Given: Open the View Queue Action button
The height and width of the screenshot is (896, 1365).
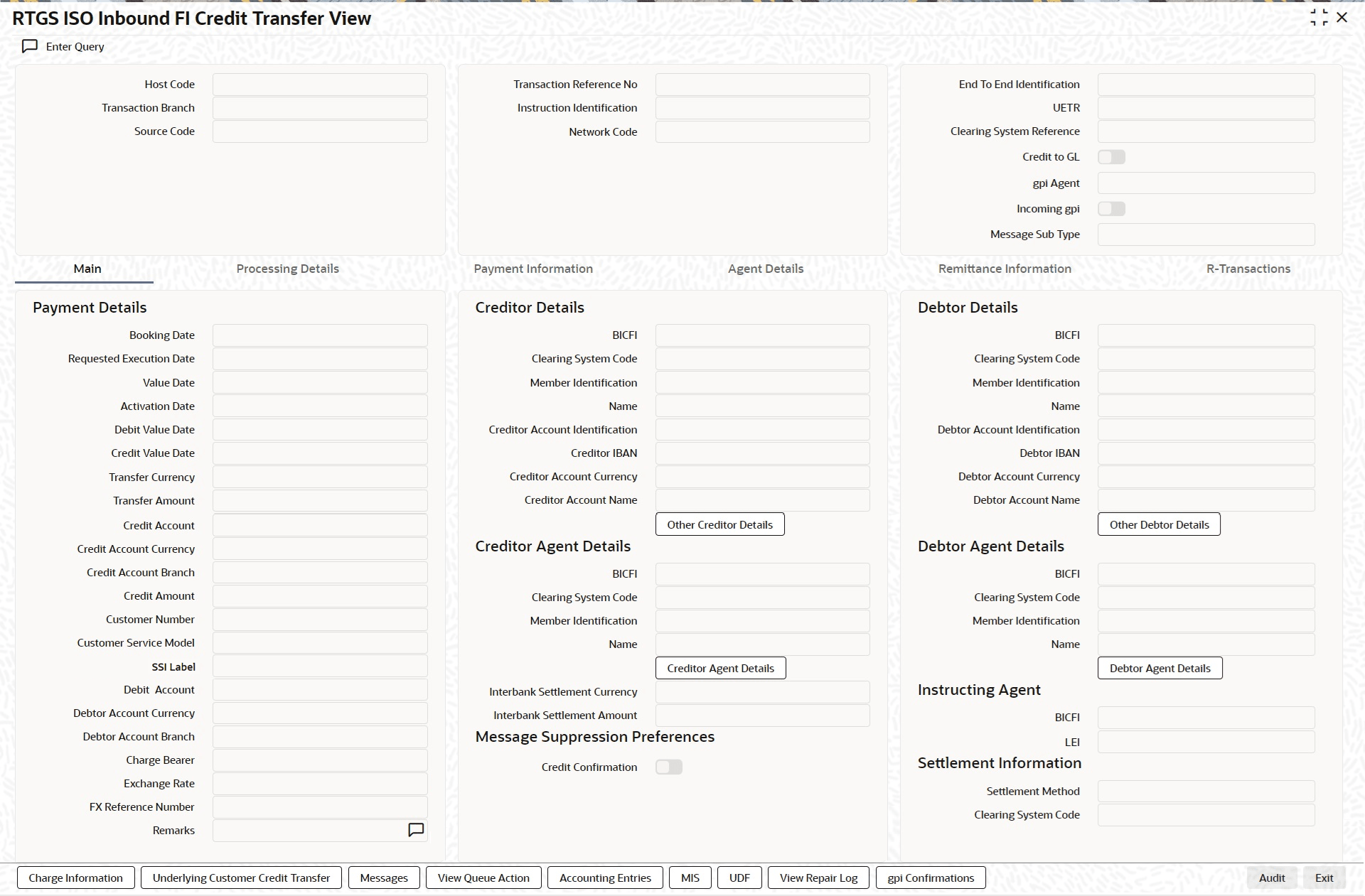Looking at the screenshot, I should click(483, 878).
